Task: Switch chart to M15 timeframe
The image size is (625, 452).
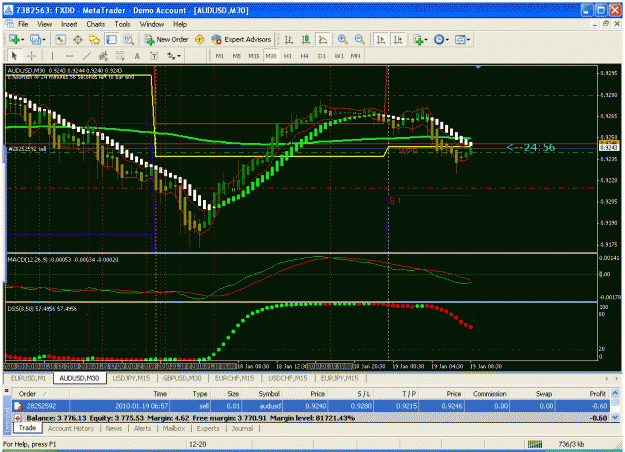Action: (254, 56)
